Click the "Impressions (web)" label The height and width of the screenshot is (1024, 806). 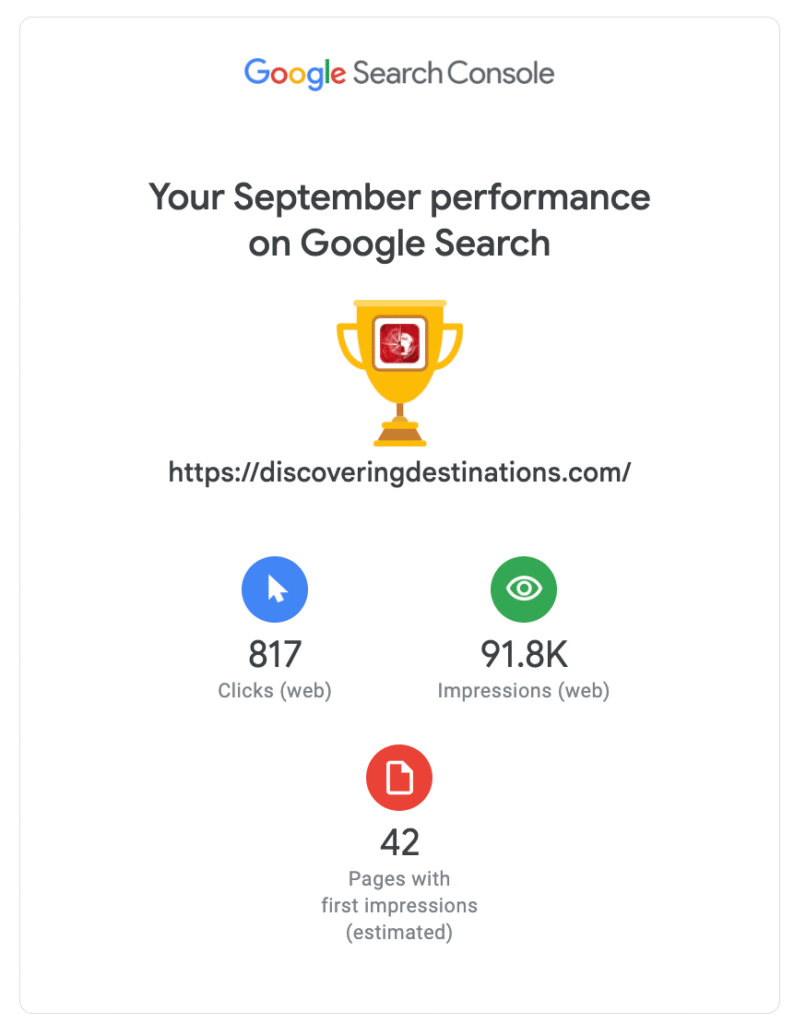click(x=524, y=690)
